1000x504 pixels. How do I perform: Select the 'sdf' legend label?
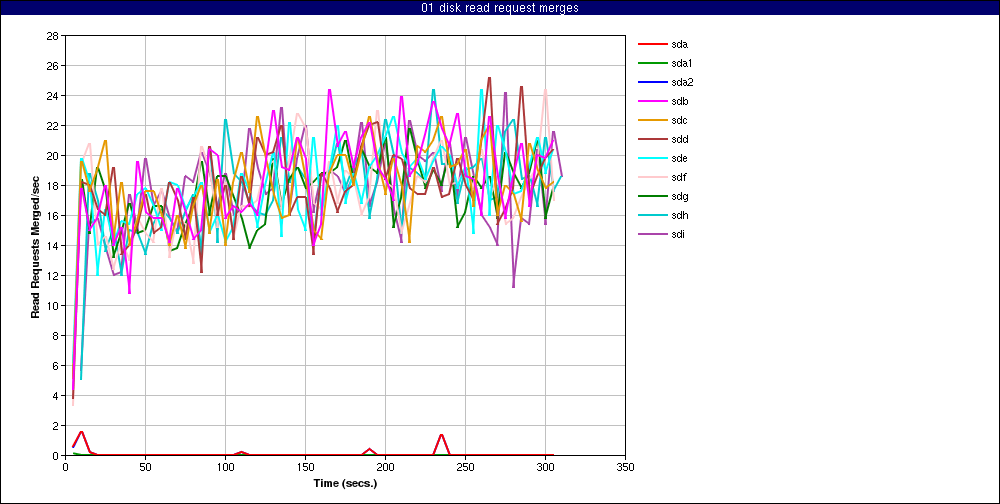(x=679, y=177)
